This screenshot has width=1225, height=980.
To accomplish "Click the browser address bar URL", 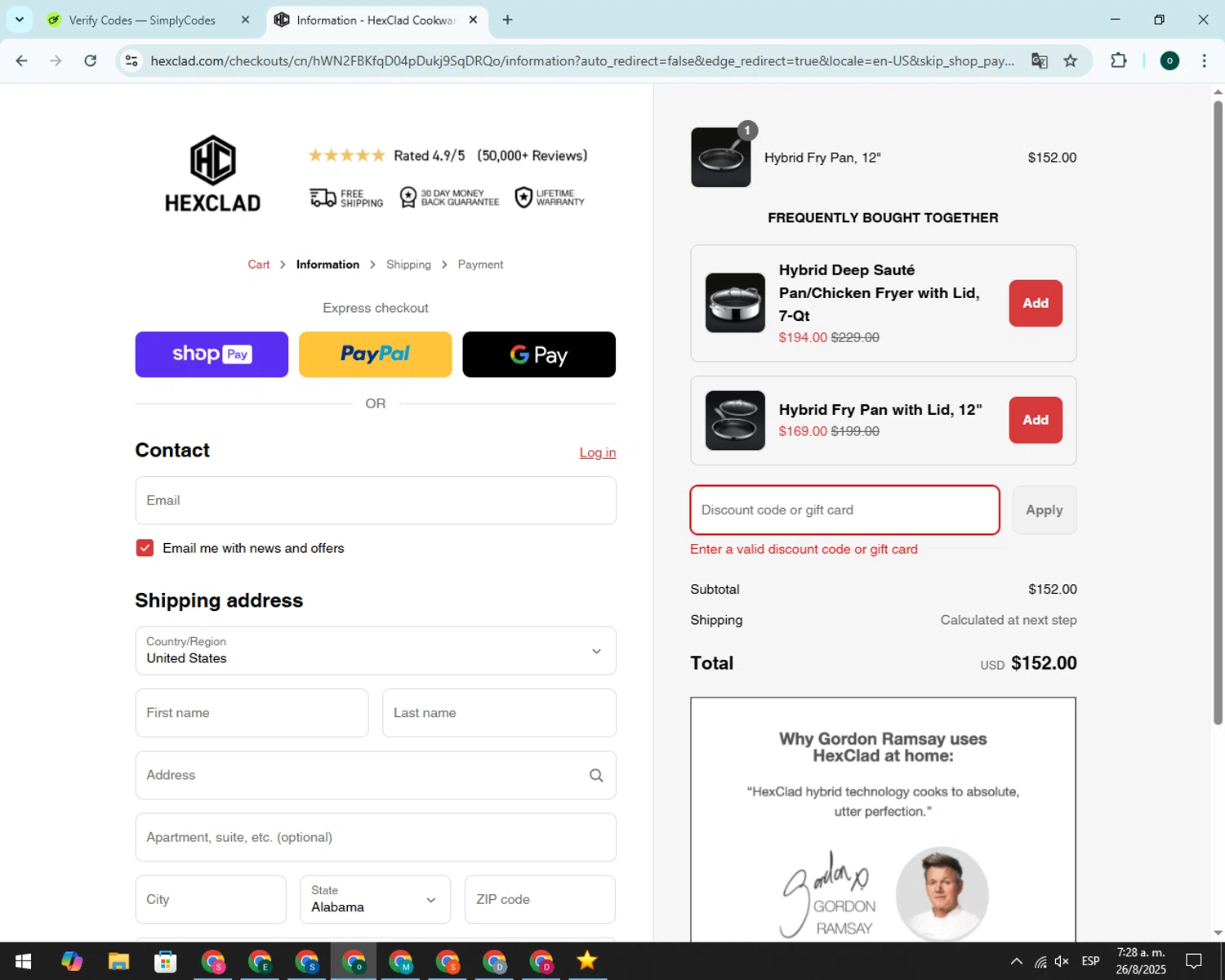I will click(x=582, y=60).
